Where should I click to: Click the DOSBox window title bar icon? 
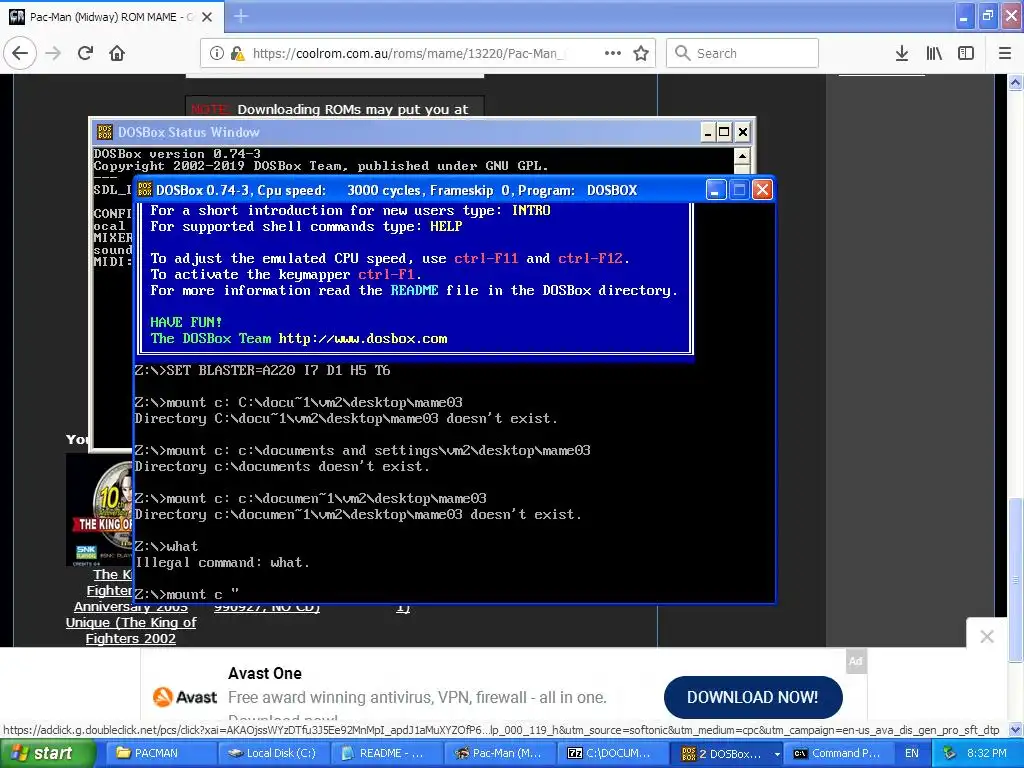[145, 190]
